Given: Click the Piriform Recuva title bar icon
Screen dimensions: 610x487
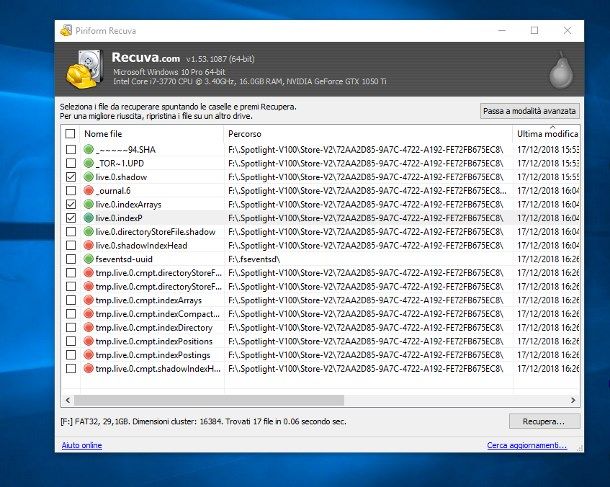Looking at the screenshot, I should [66, 31].
